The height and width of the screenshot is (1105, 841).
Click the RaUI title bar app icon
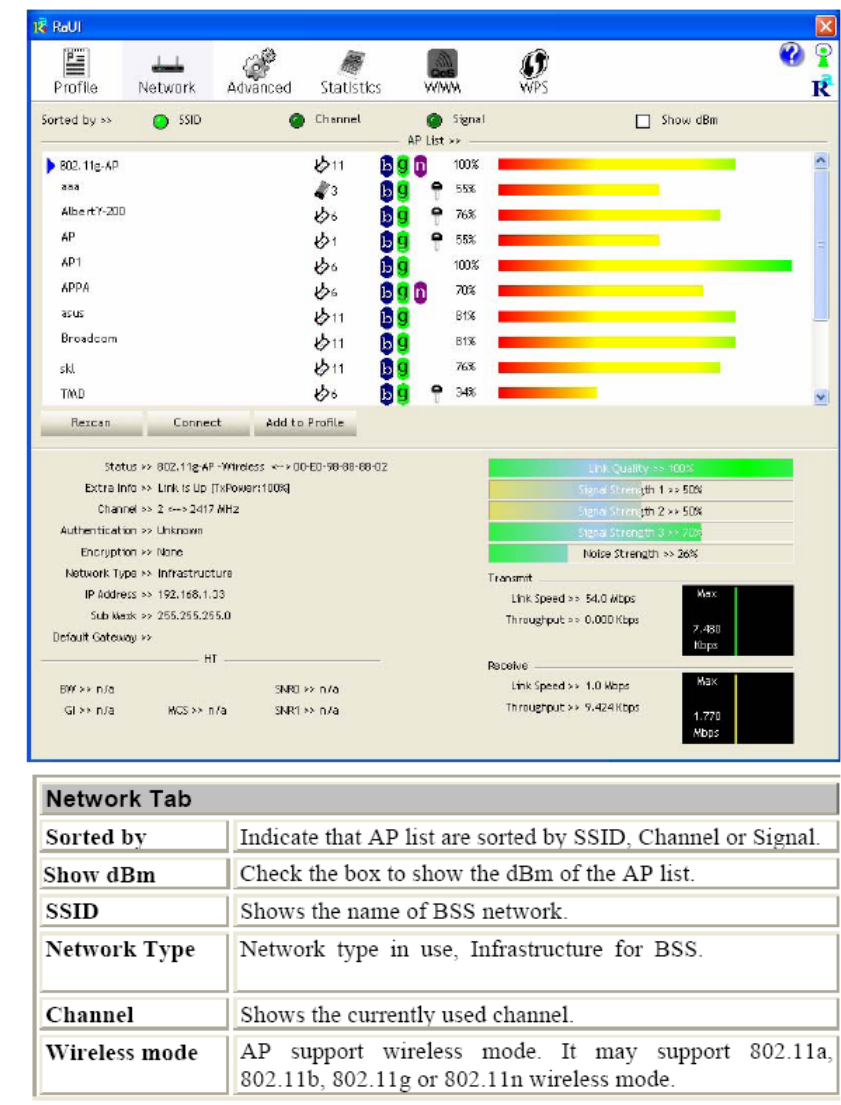pos(39,27)
